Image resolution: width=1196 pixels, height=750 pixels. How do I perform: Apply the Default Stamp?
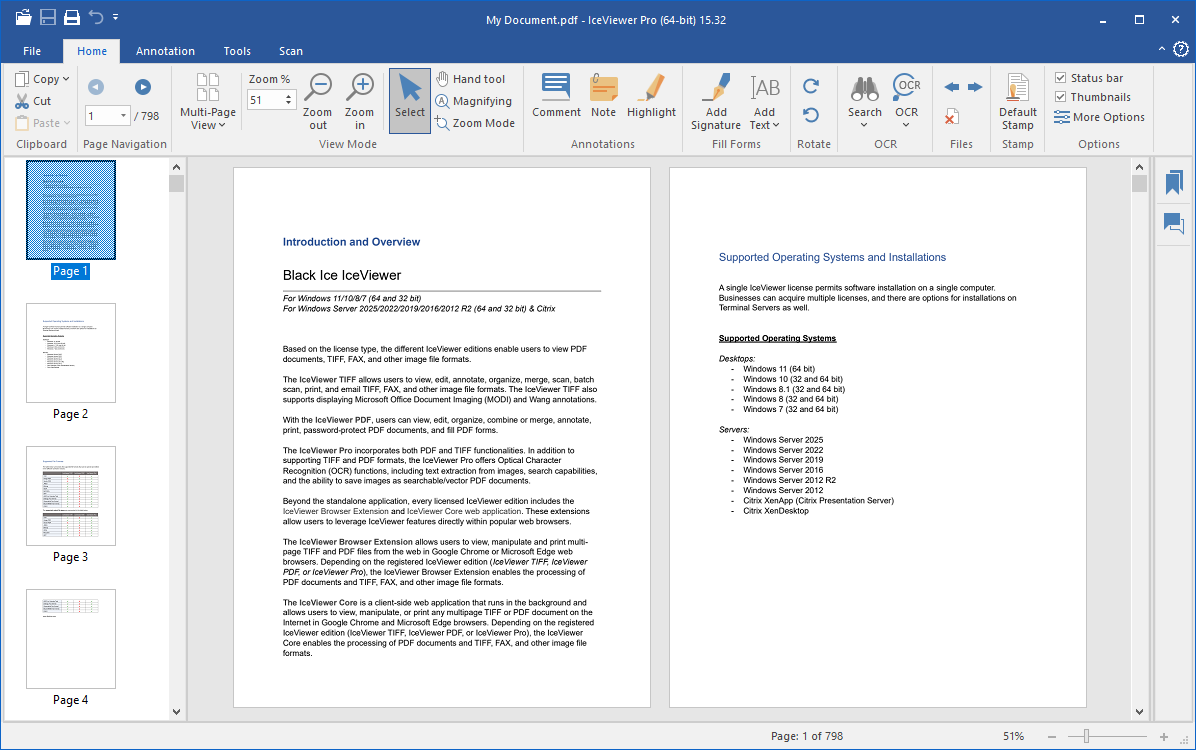(1018, 101)
